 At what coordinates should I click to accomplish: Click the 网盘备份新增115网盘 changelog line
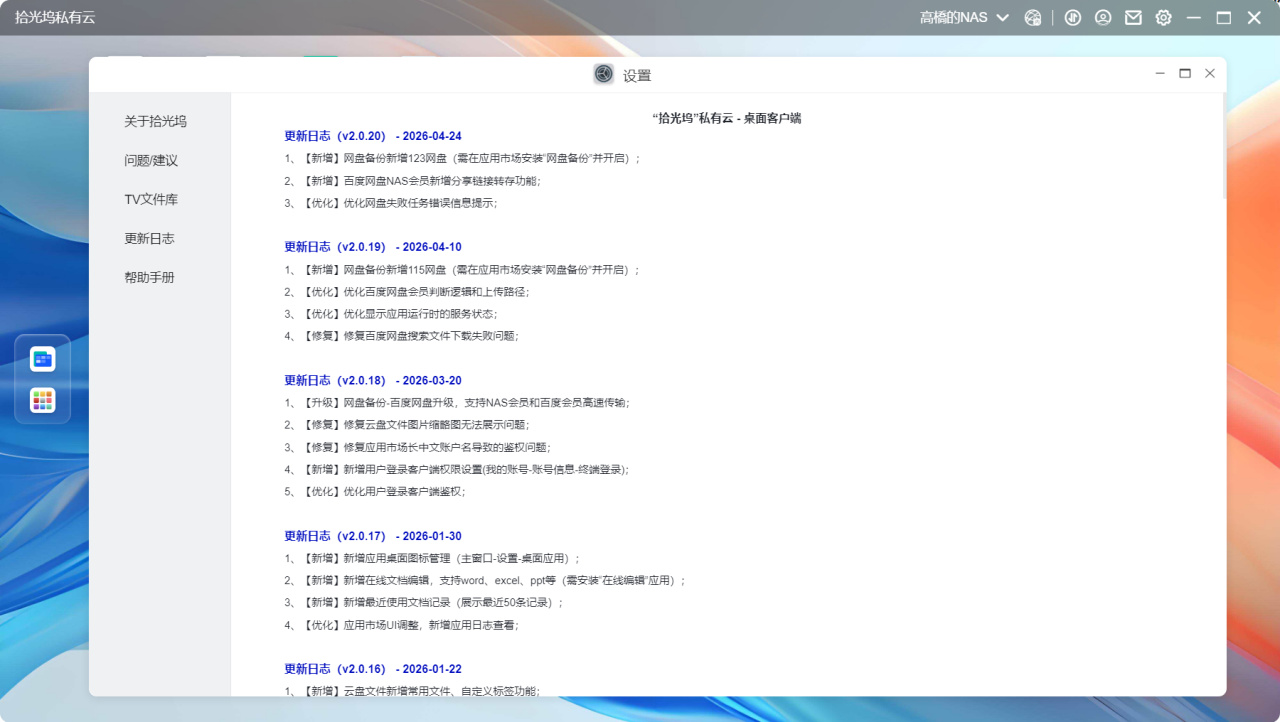point(462,270)
